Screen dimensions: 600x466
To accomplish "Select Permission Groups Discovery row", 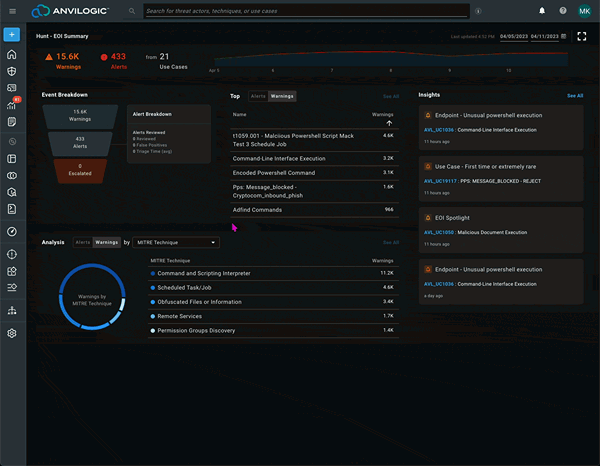I will [x=274, y=331].
